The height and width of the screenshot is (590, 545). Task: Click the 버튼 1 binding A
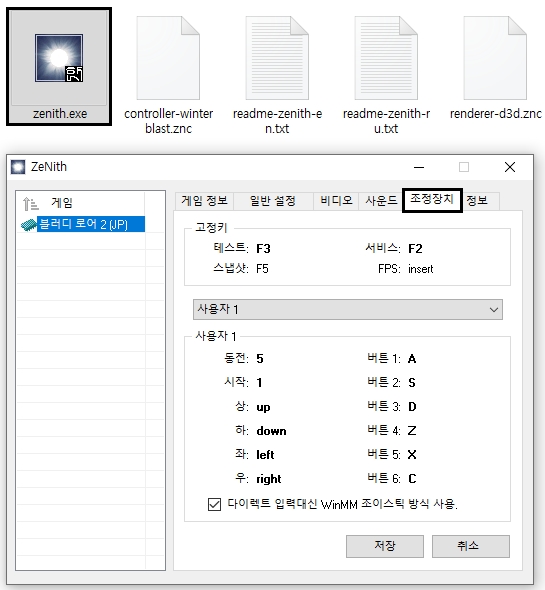(412, 359)
